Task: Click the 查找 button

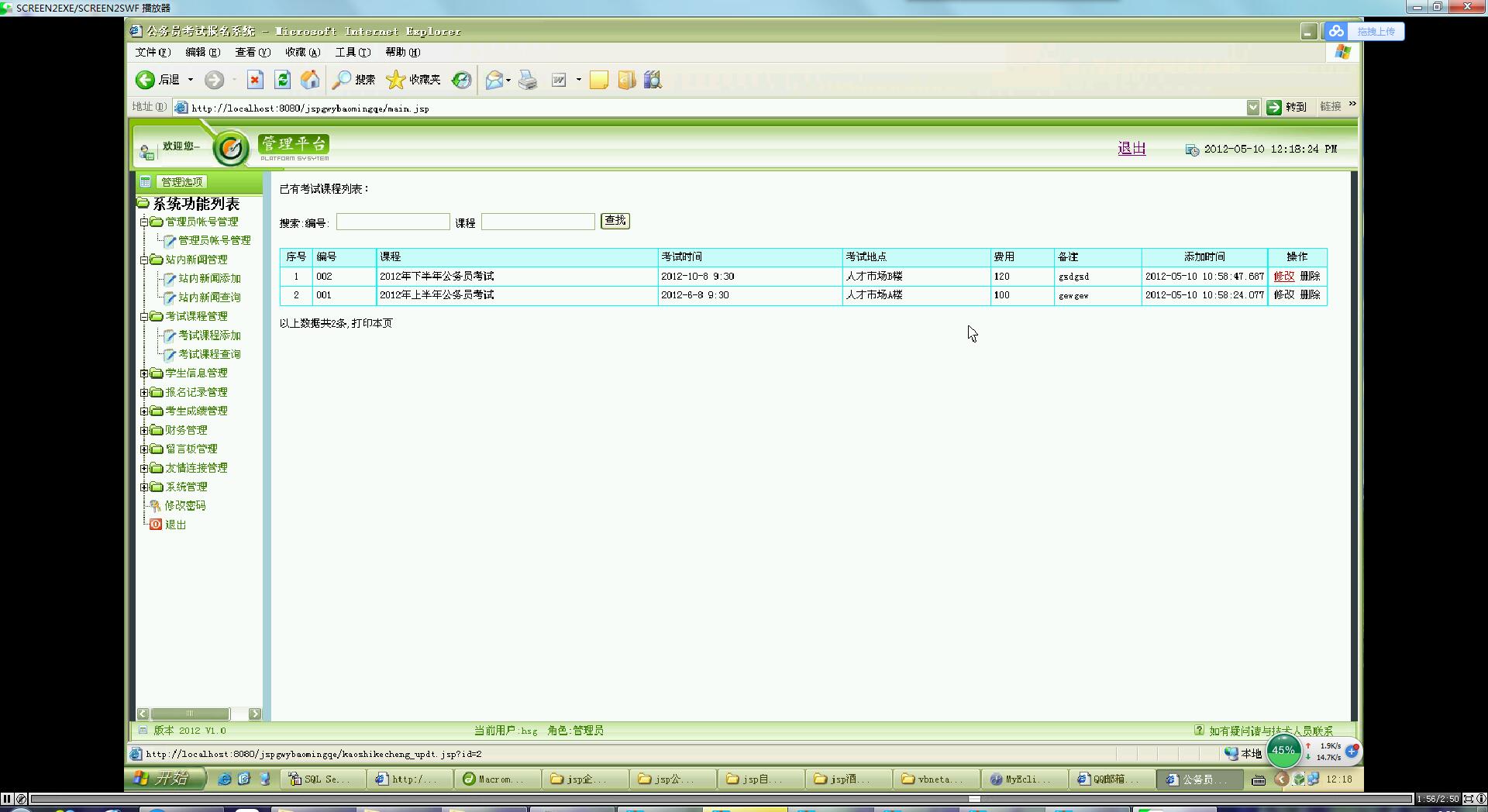Action: coord(615,221)
